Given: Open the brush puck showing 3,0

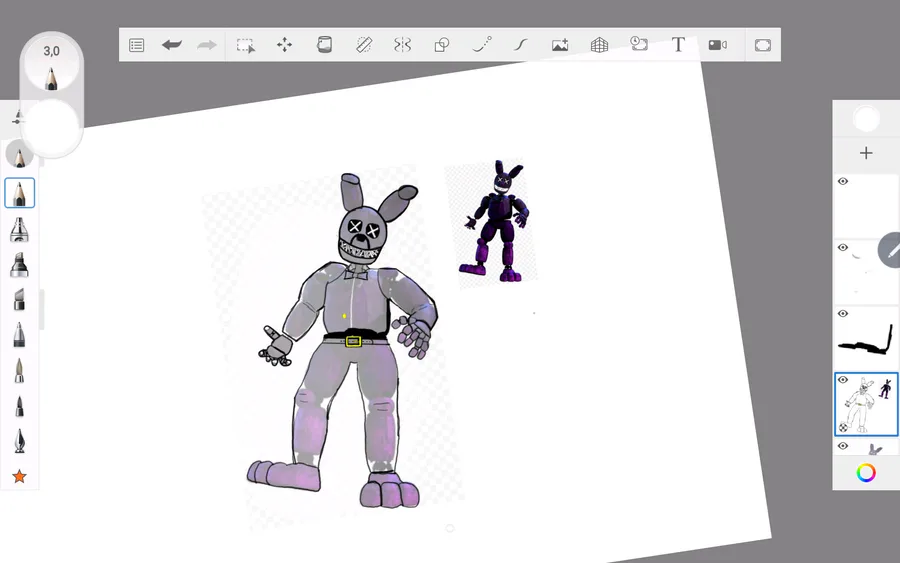Looking at the screenshot, I should tap(52, 64).
